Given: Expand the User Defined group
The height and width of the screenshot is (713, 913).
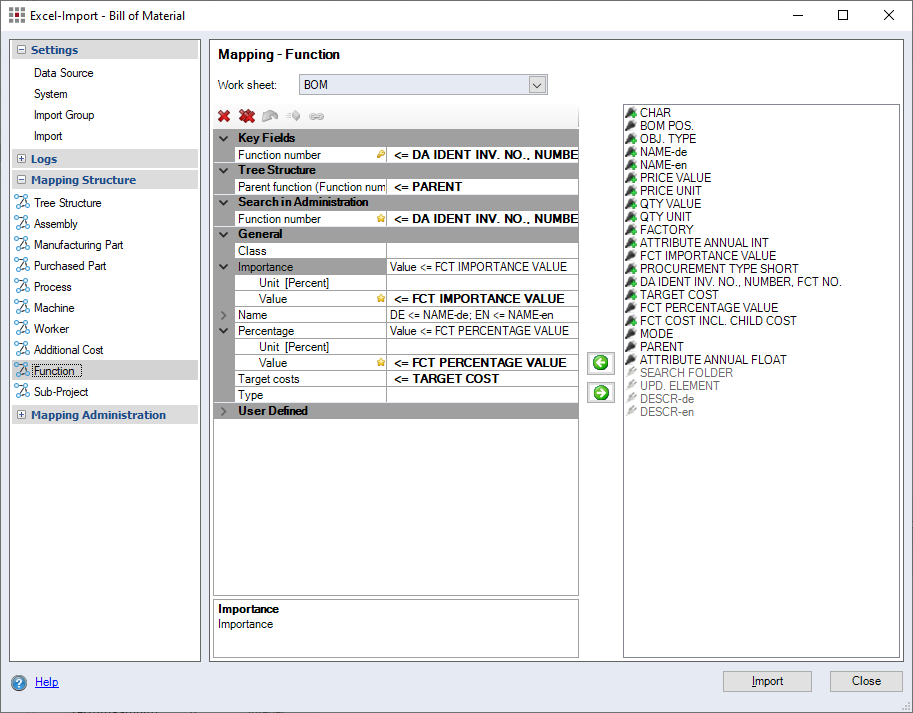Looking at the screenshot, I should (223, 411).
